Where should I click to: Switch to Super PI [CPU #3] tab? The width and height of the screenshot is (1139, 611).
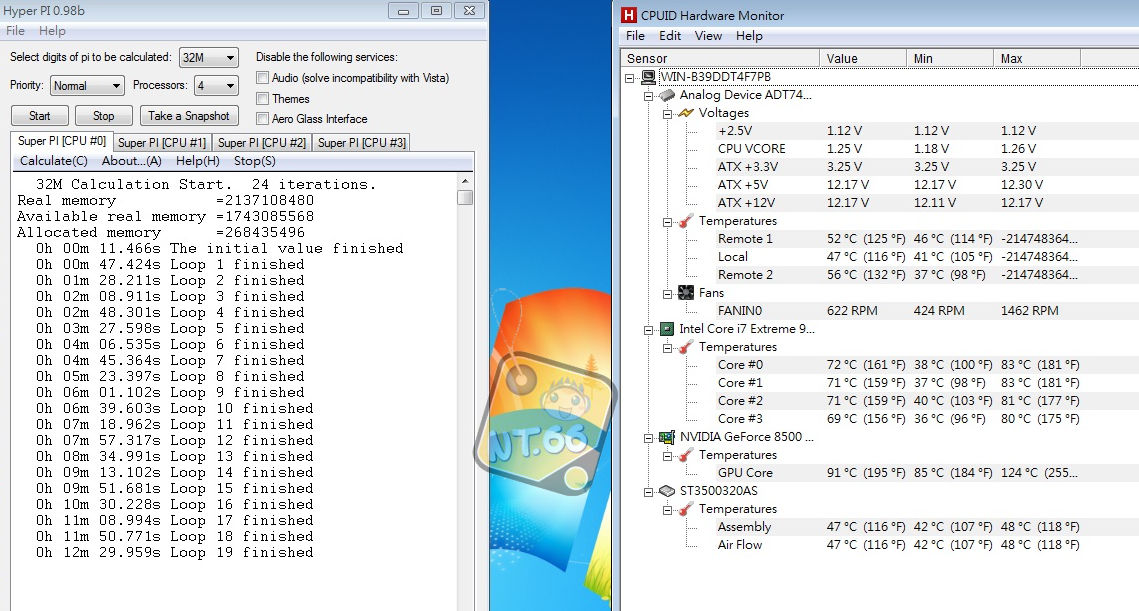362,142
